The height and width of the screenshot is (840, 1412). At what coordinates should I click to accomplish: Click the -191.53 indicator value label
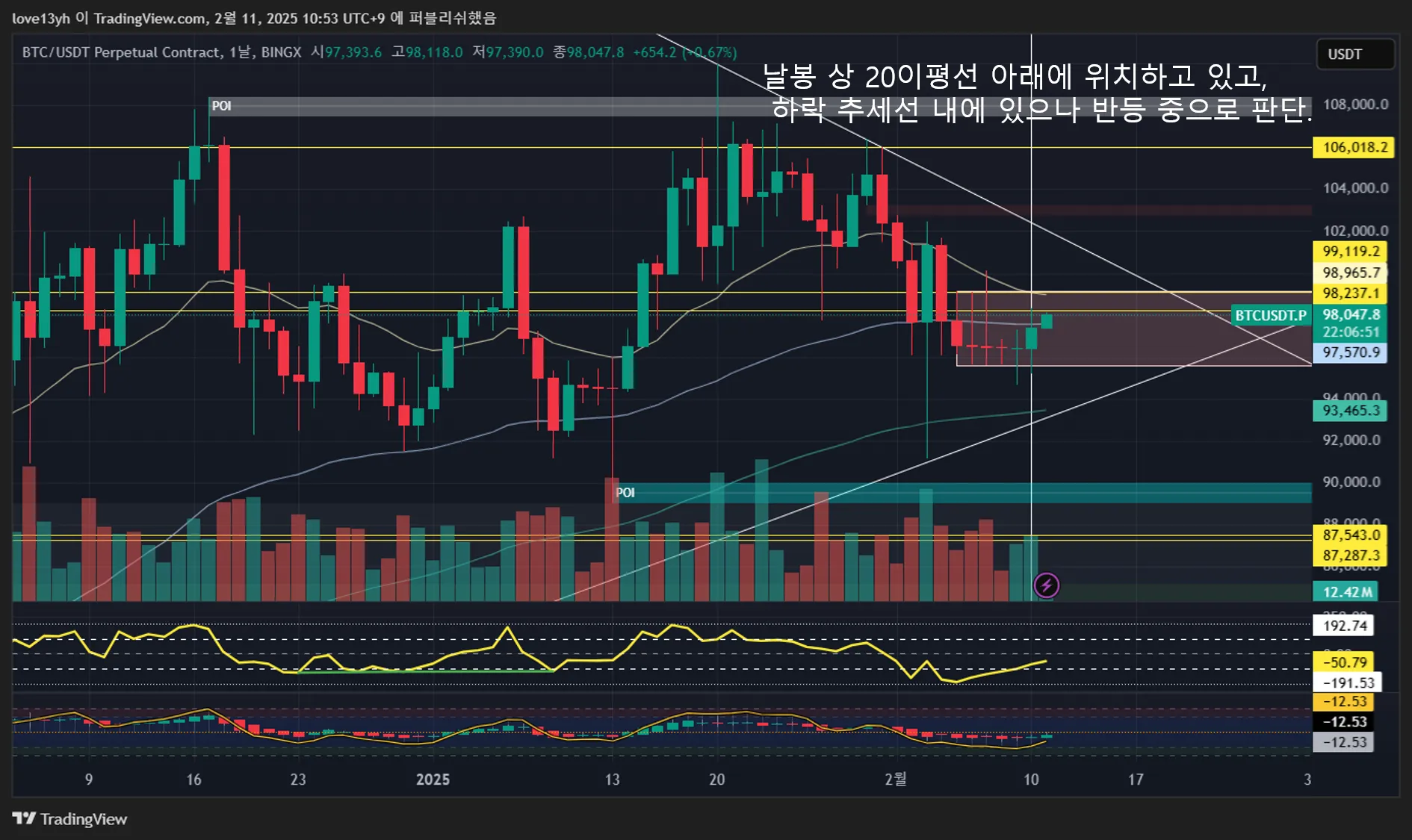[1347, 682]
